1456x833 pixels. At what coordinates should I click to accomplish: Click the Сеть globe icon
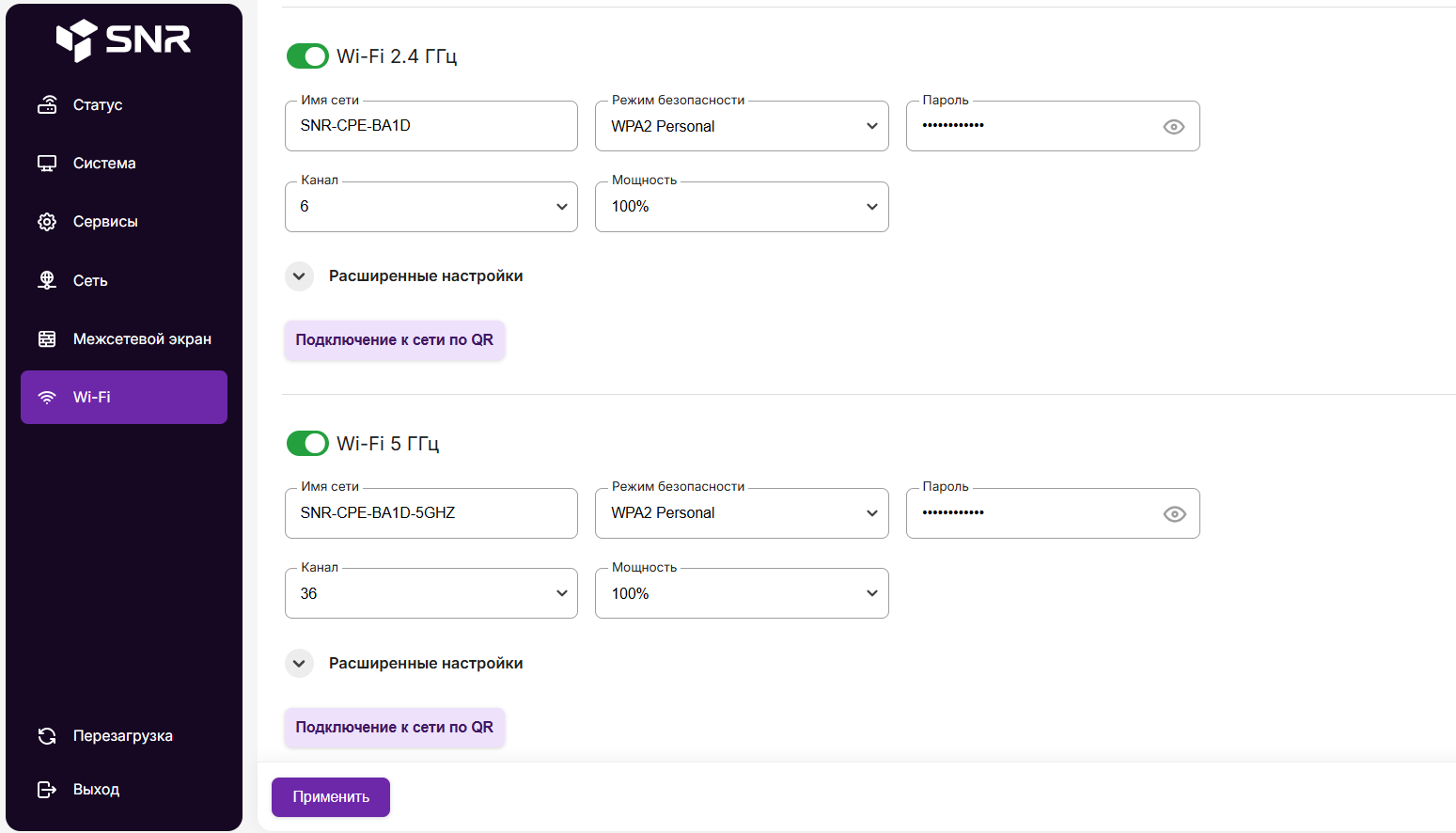click(47, 280)
